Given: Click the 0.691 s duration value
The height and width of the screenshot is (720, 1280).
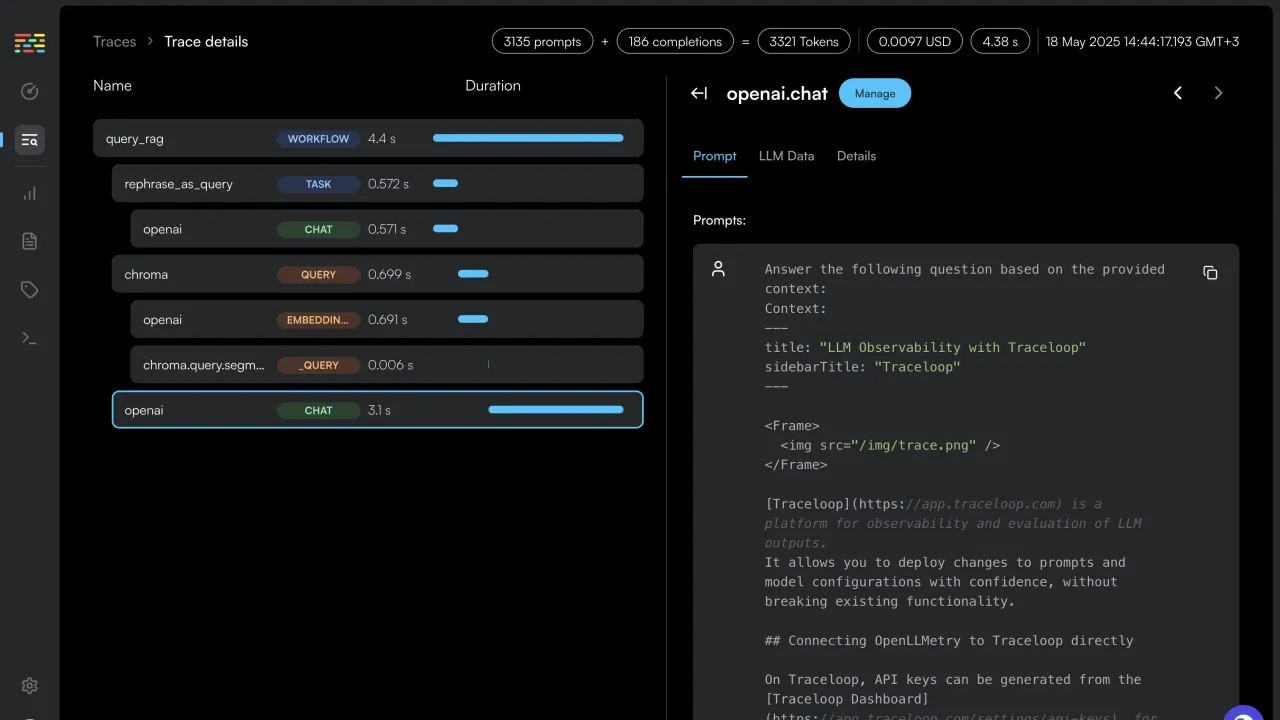Looking at the screenshot, I should click(x=388, y=320).
